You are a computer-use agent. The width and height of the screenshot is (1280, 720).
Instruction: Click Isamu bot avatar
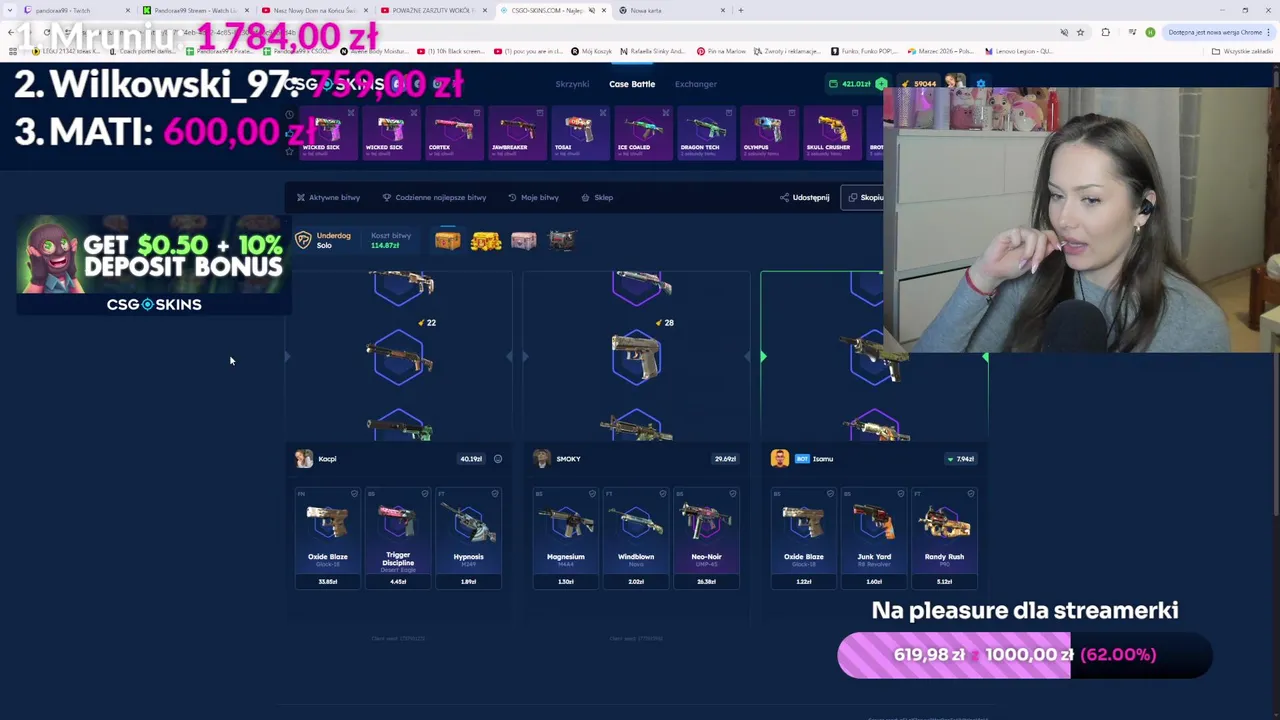coord(779,458)
